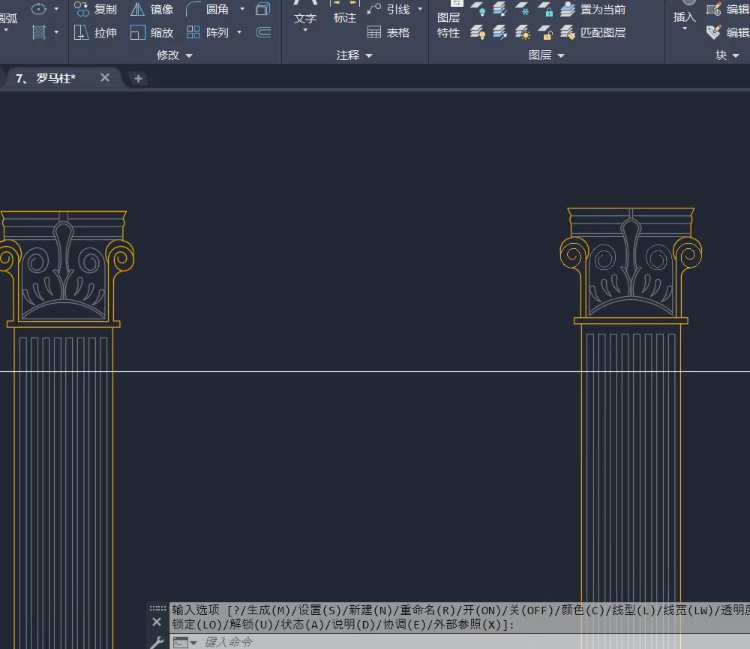Choose the 重命名(R) command option

pyautogui.click(x=428, y=610)
